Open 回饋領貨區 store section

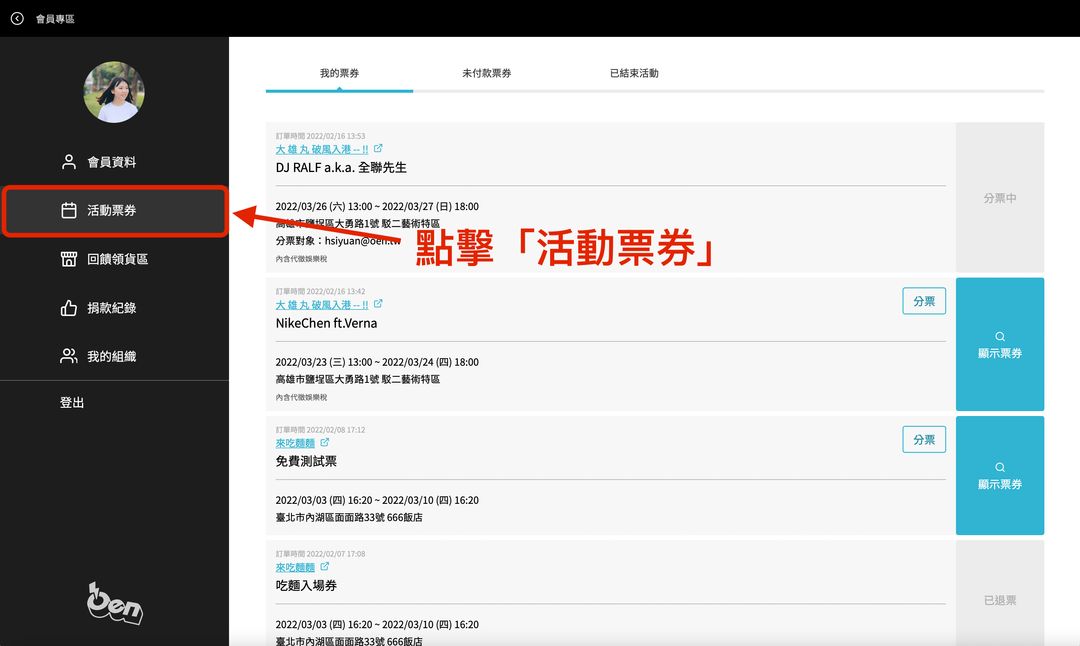[x=117, y=259]
